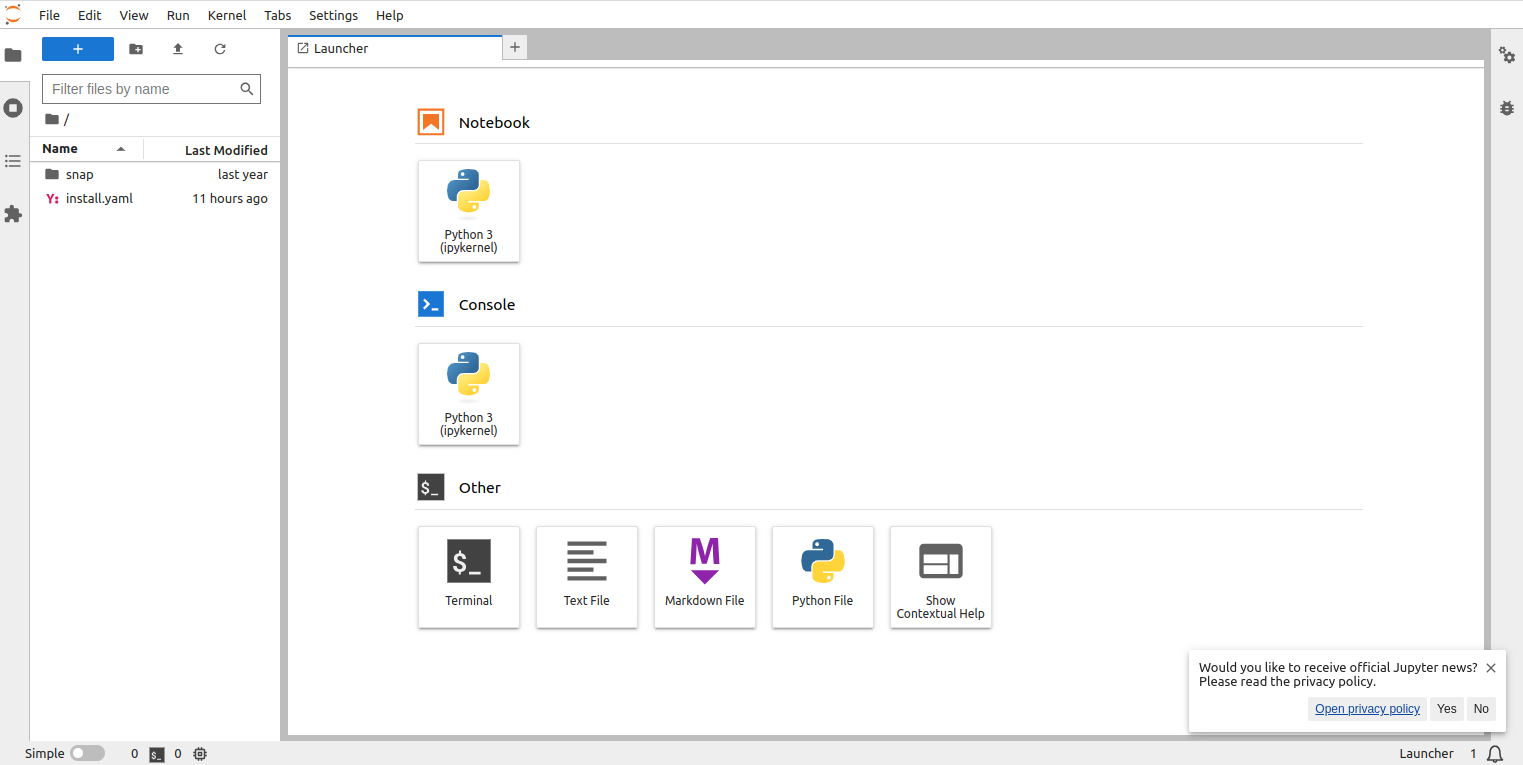Open the Debugger bug icon panel
The image size is (1523, 765).
[1506, 108]
